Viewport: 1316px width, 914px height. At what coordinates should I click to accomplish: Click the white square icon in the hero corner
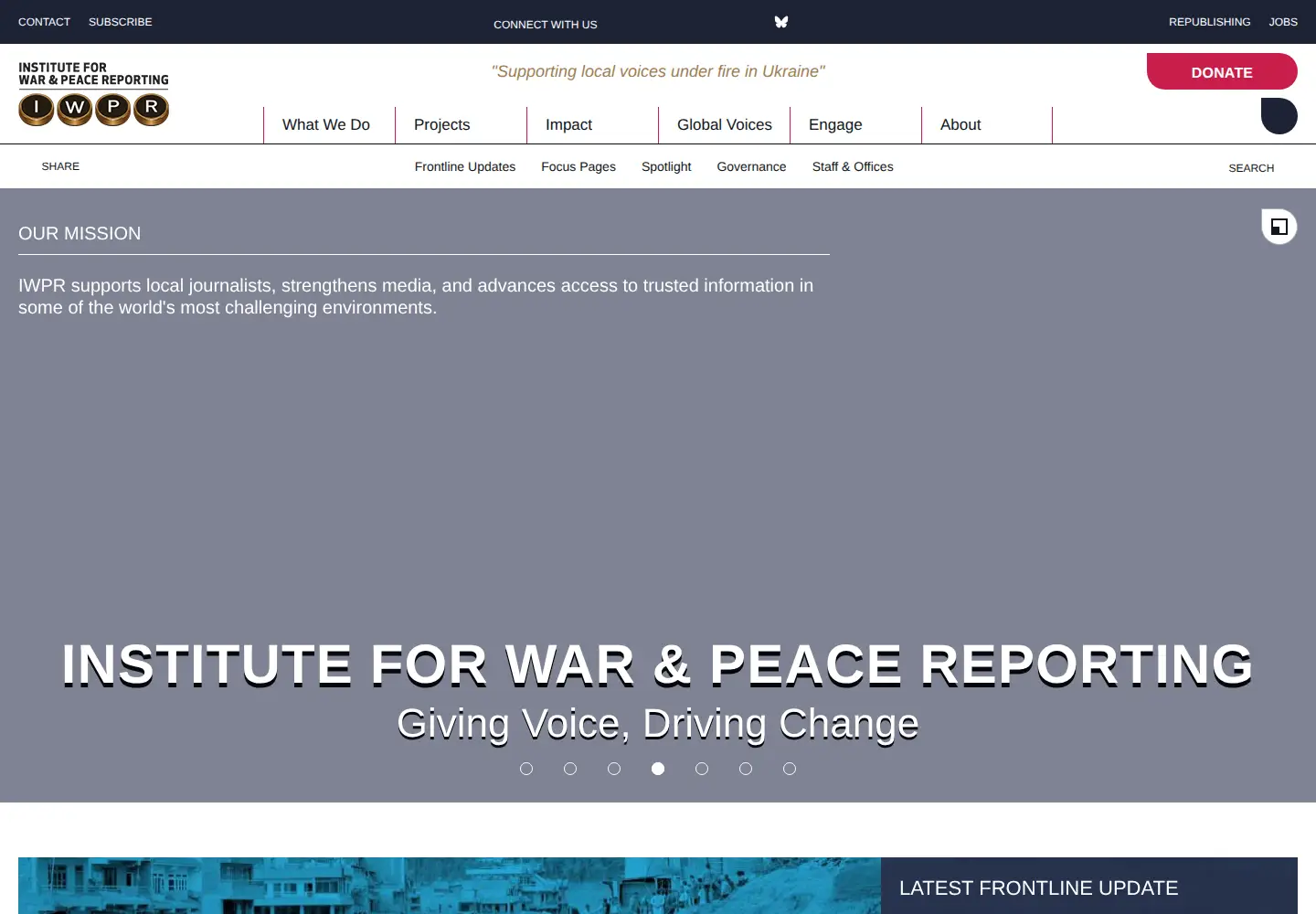point(1279,227)
